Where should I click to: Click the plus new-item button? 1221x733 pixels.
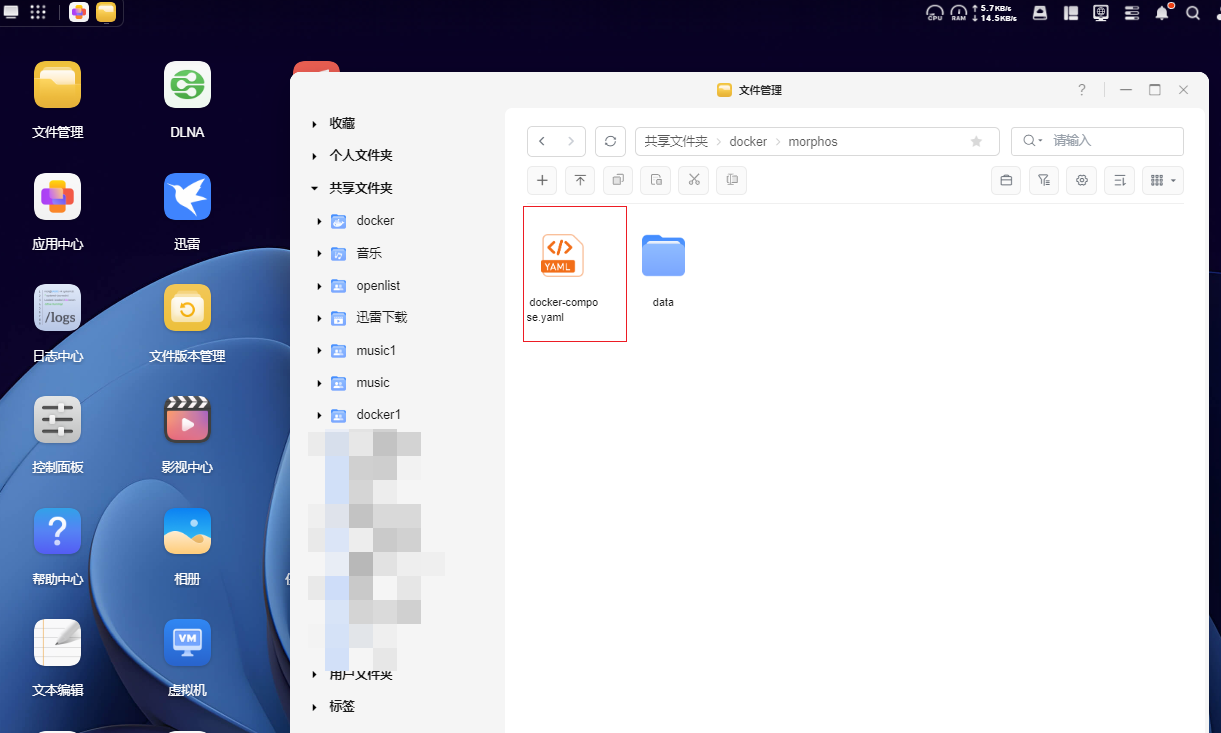click(542, 180)
